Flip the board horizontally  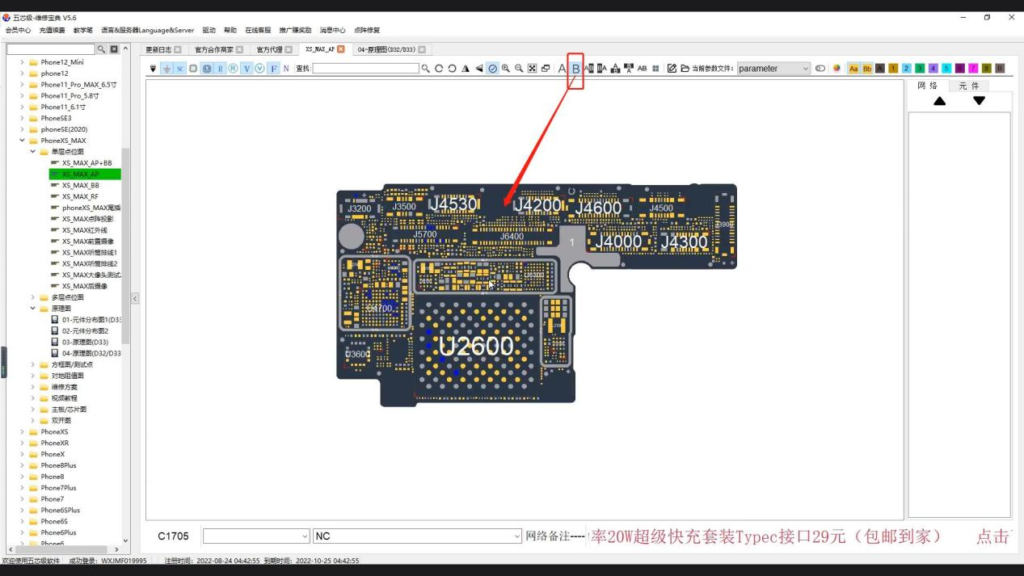coord(466,69)
